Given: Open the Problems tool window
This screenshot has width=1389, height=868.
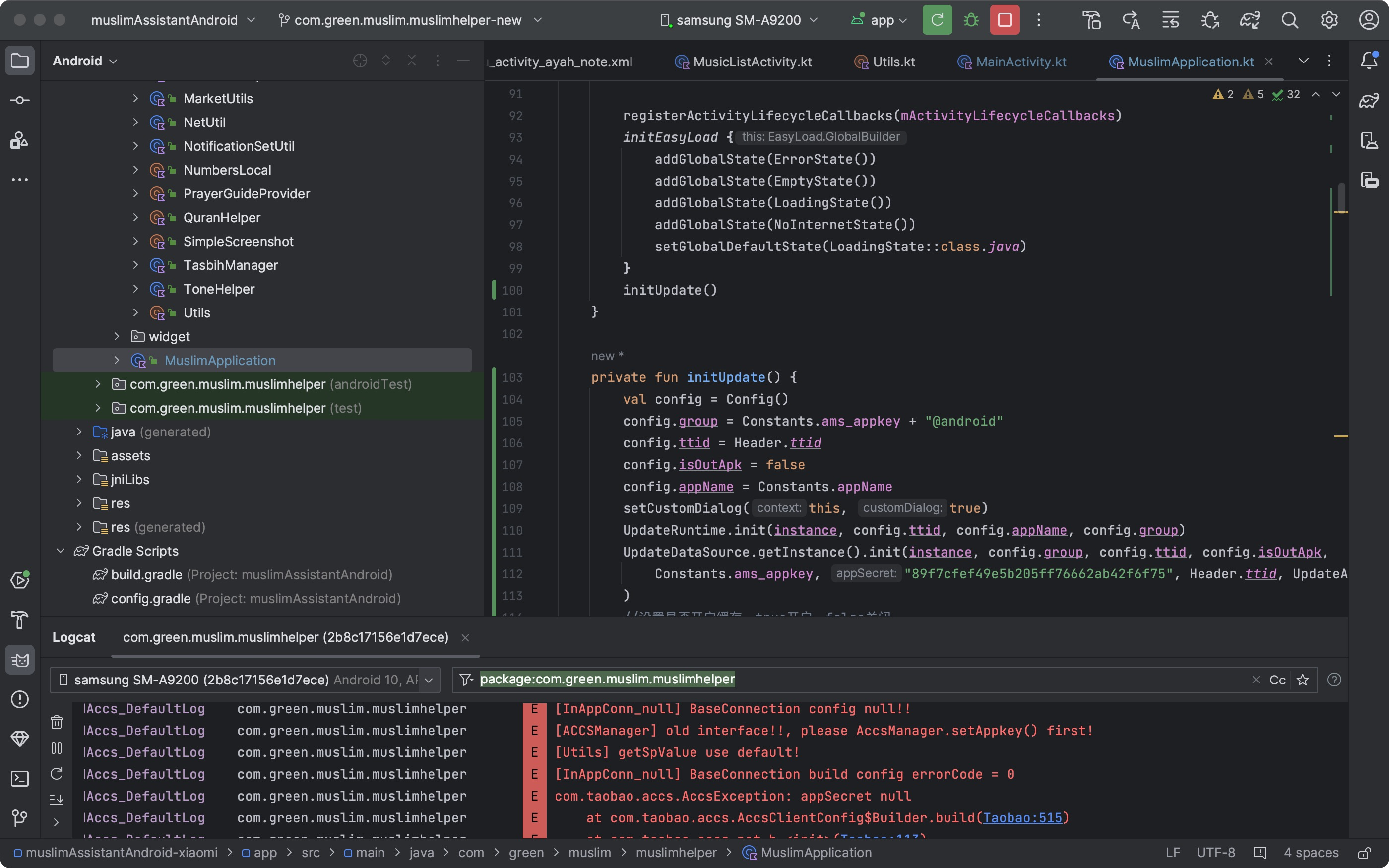Looking at the screenshot, I should (x=19, y=699).
